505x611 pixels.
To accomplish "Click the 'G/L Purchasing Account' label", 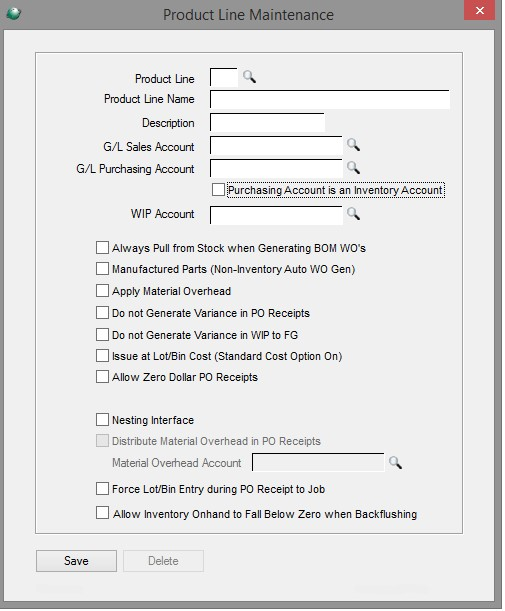I will (135, 169).
